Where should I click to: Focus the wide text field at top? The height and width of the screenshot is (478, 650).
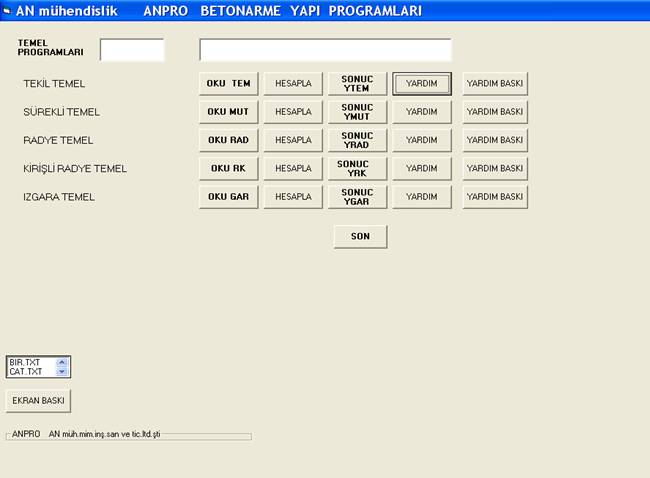(325, 50)
